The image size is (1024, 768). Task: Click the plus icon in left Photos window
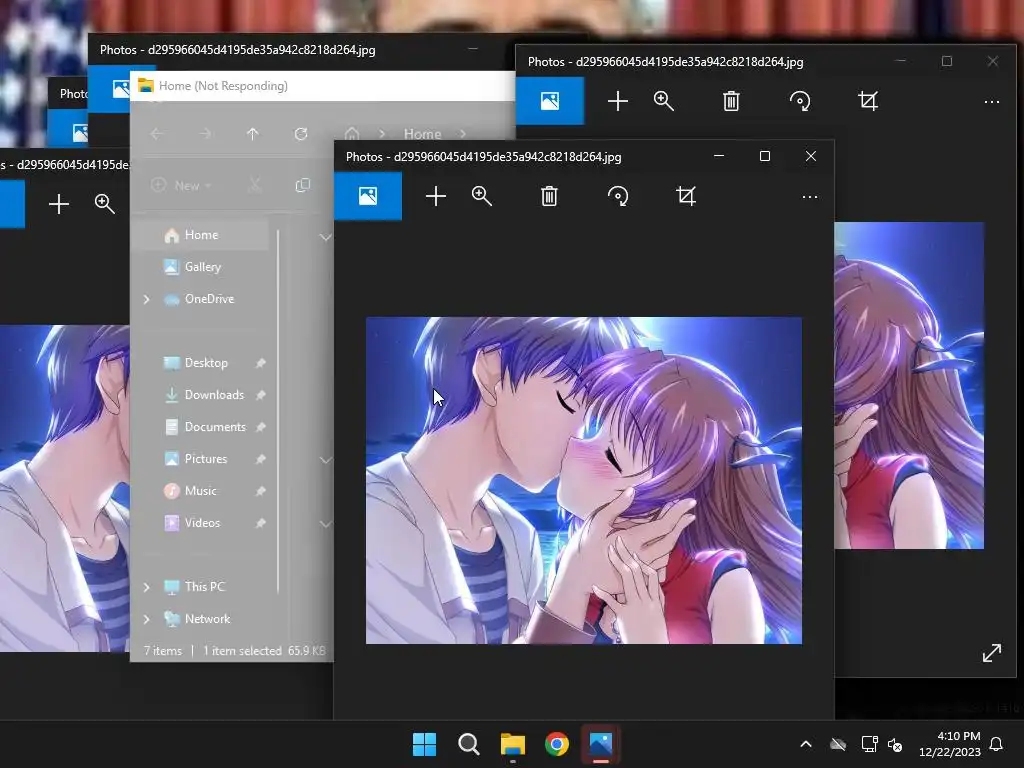(59, 204)
